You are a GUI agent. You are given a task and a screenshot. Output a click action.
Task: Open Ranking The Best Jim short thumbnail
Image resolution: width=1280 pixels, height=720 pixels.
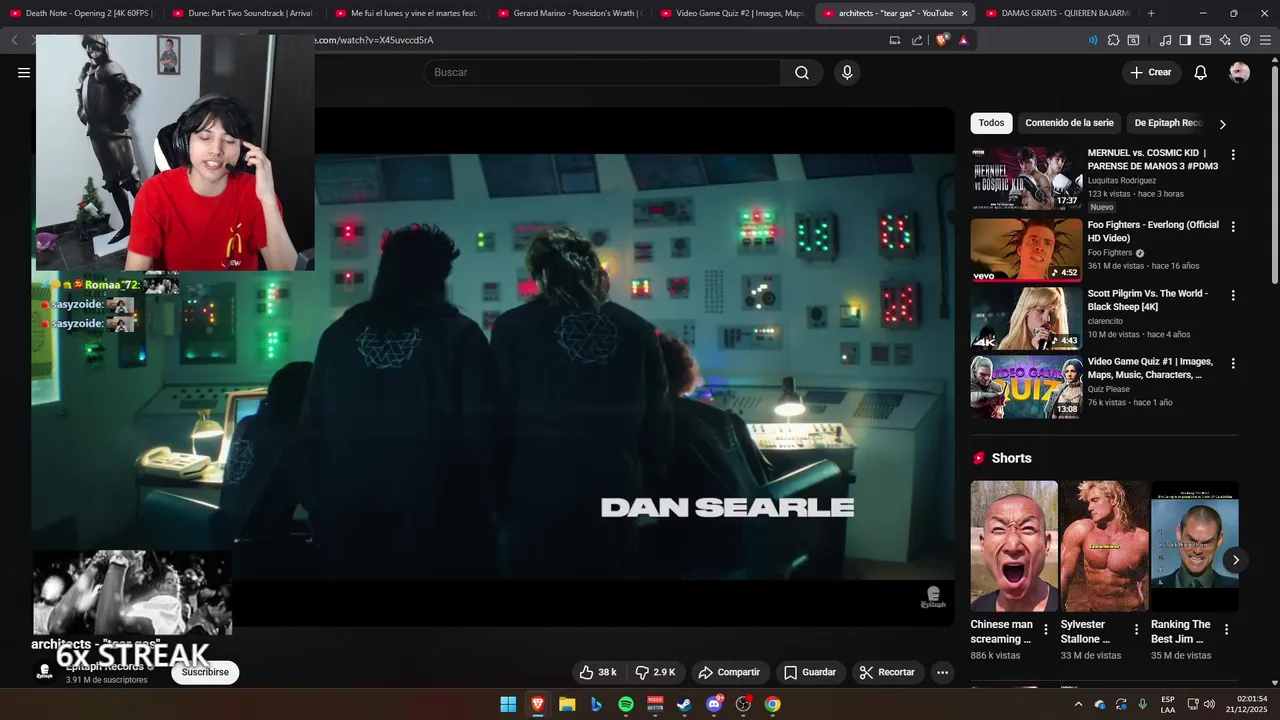[1194, 546]
